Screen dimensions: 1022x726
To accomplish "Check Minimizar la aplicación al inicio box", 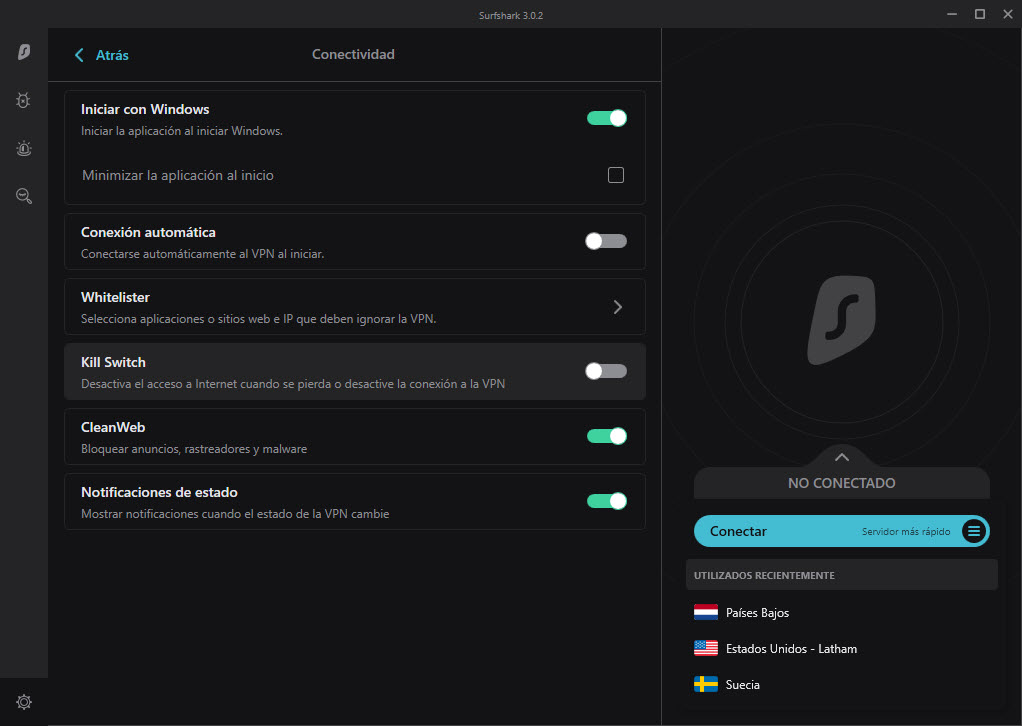I will [x=616, y=175].
